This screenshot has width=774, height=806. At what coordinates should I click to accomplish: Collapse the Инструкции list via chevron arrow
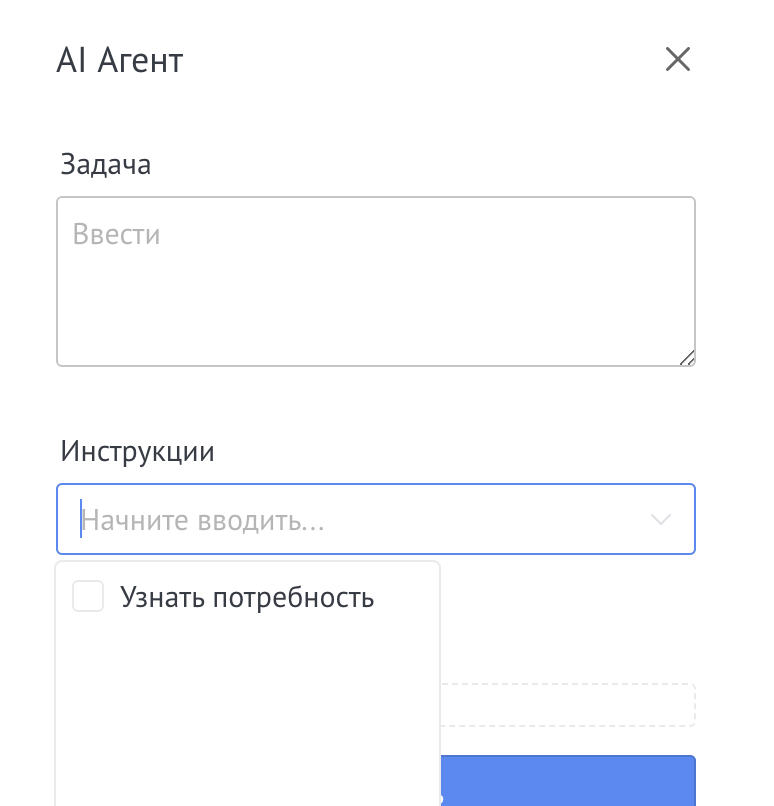pos(660,519)
